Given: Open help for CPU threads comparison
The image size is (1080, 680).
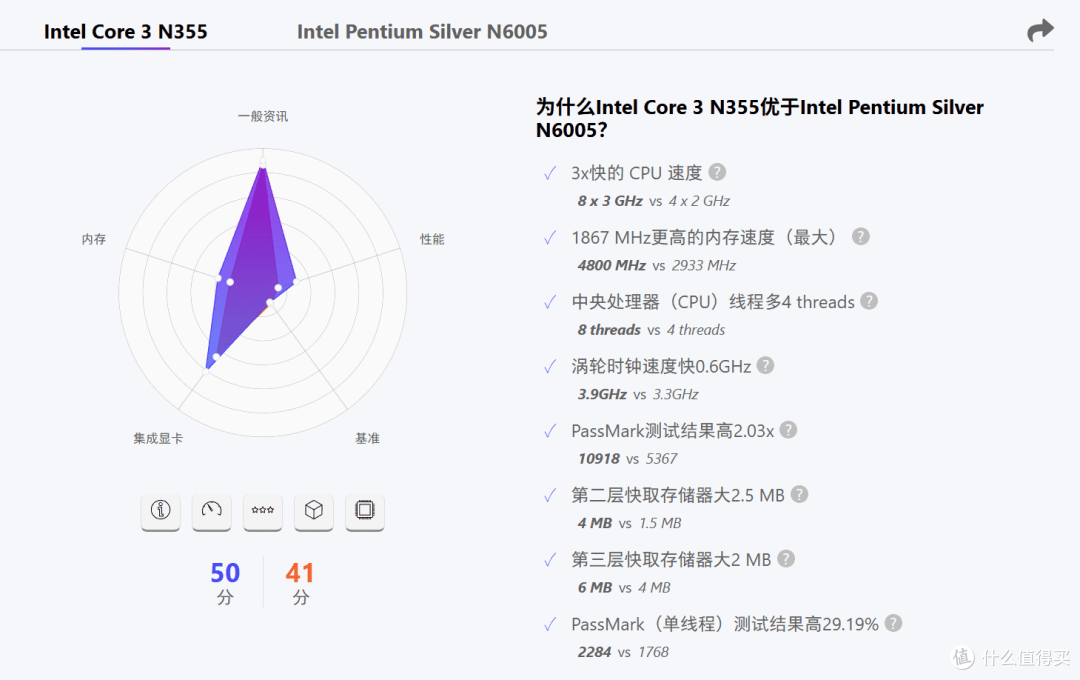Looking at the screenshot, I should (869, 301).
